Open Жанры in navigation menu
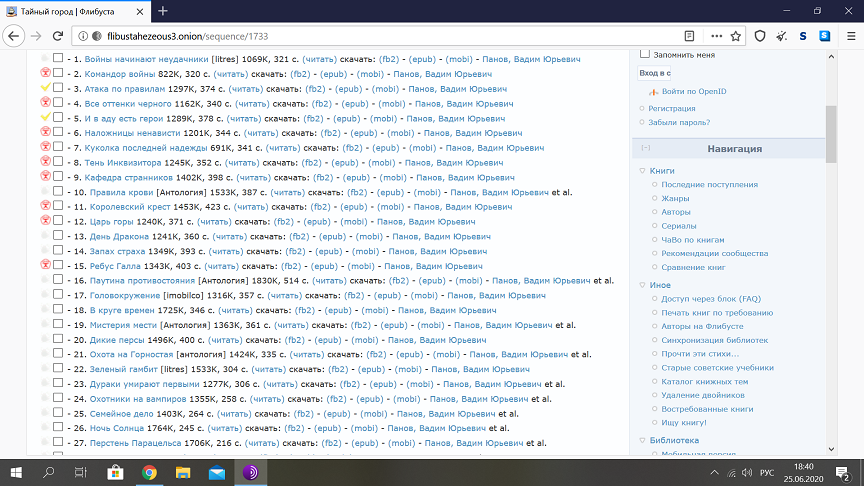The height and width of the screenshot is (486, 864). tap(675, 198)
